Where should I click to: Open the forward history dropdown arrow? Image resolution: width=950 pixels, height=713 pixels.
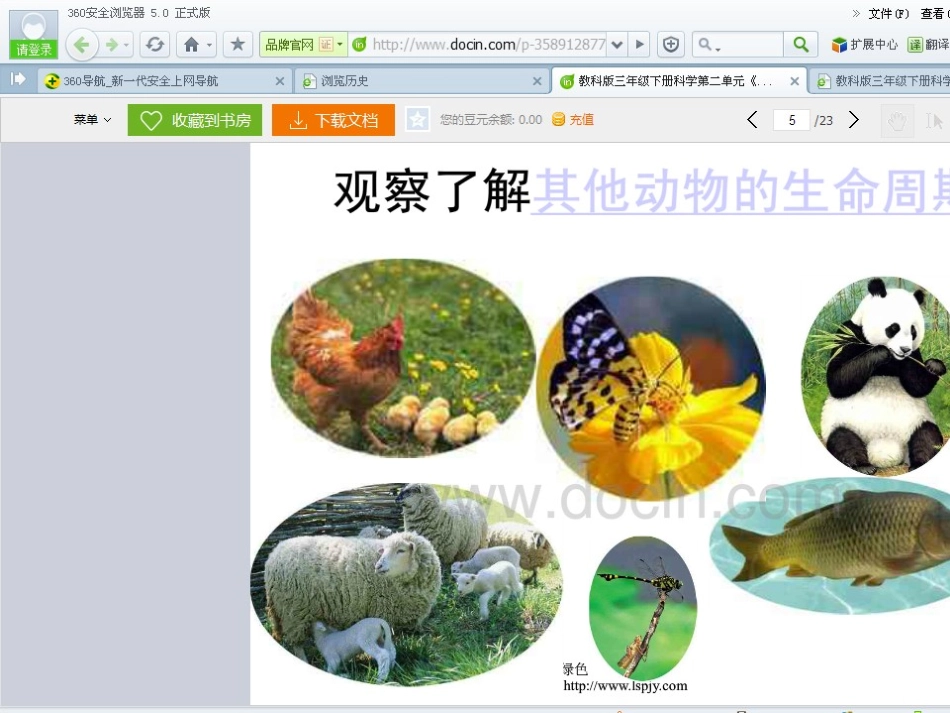(x=127, y=45)
